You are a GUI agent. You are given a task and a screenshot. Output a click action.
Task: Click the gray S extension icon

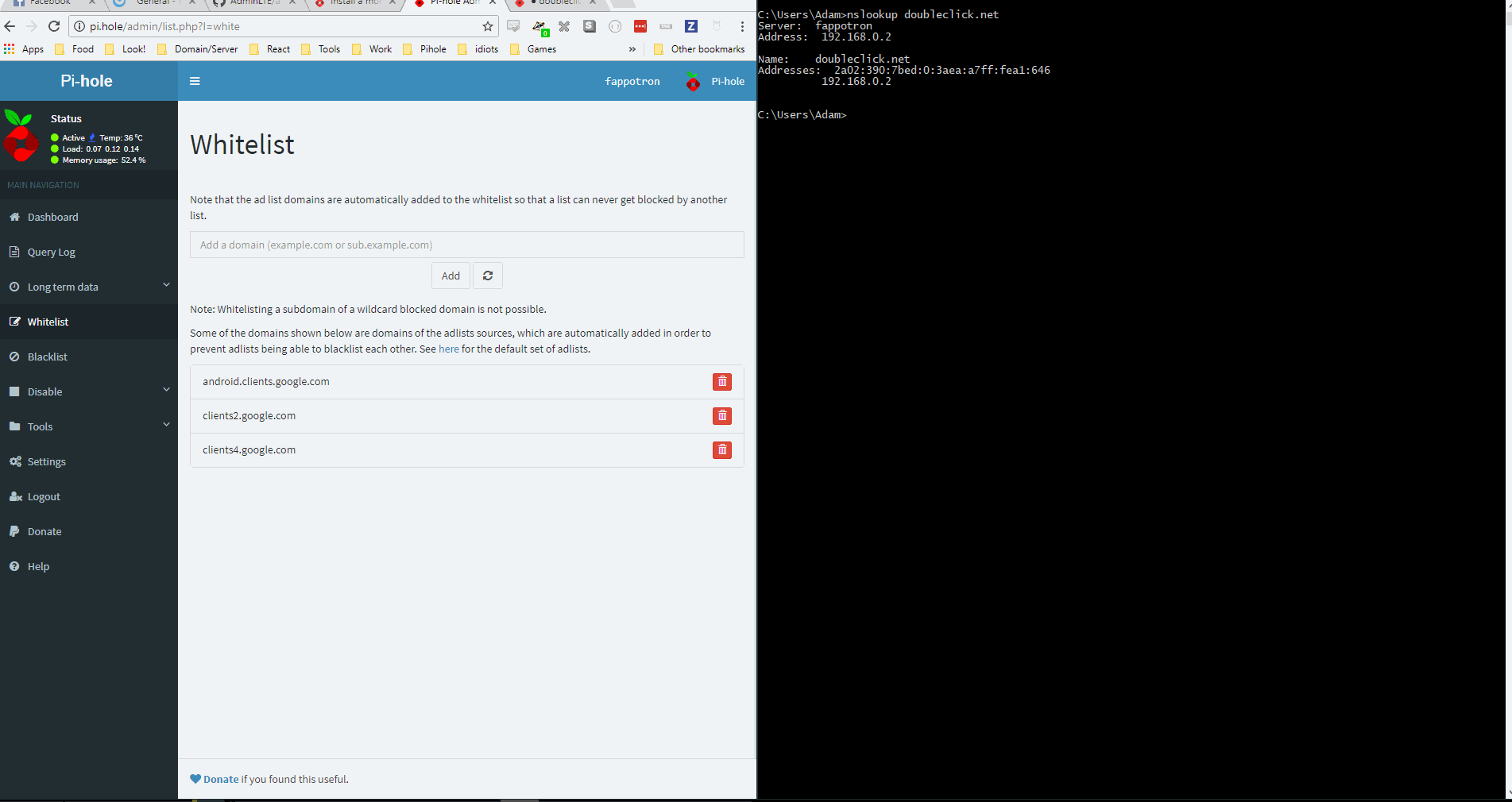tap(590, 26)
